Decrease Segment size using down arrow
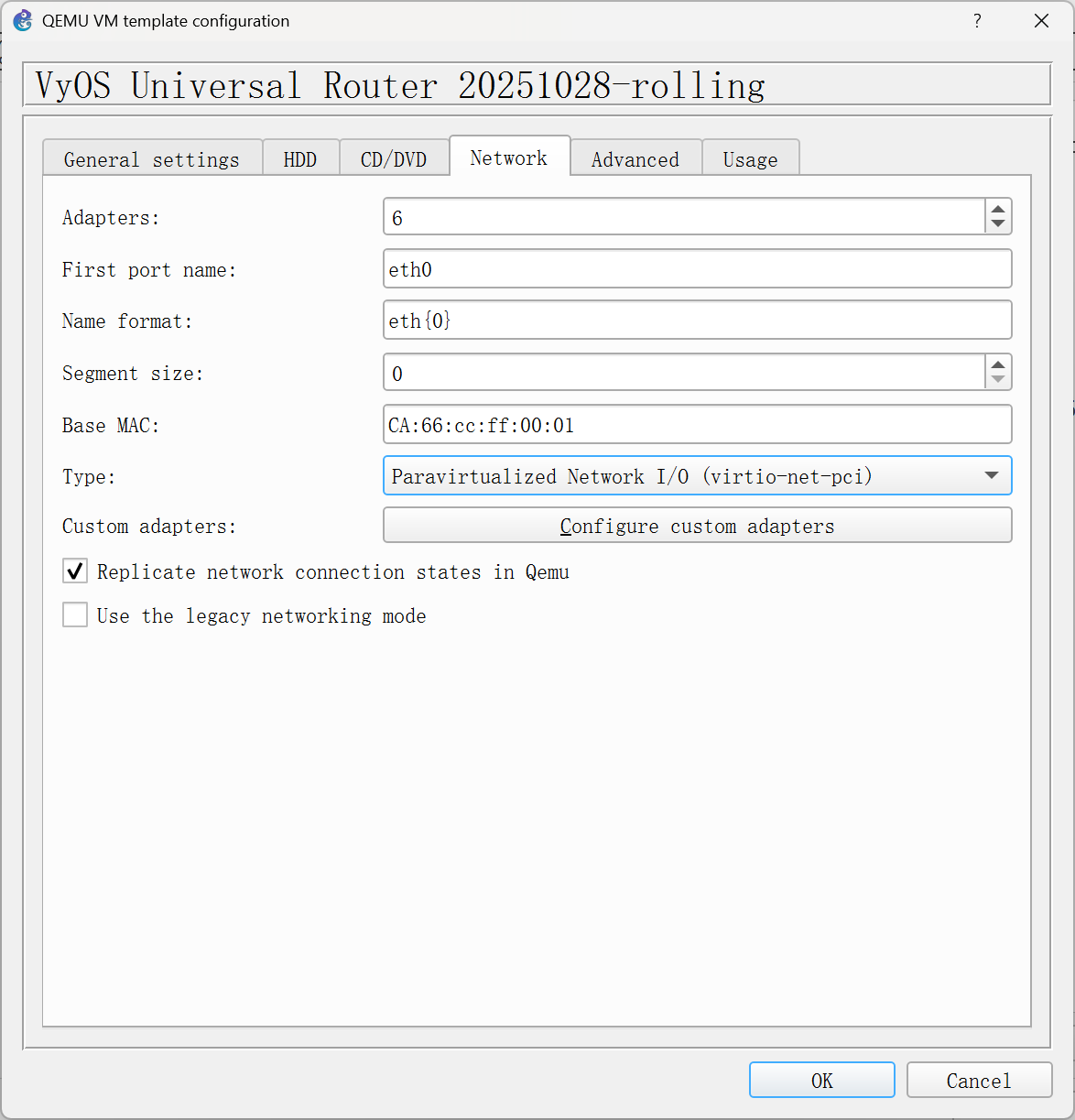The height and width of the screenshot is (1120, 1075). click(998, 380)
